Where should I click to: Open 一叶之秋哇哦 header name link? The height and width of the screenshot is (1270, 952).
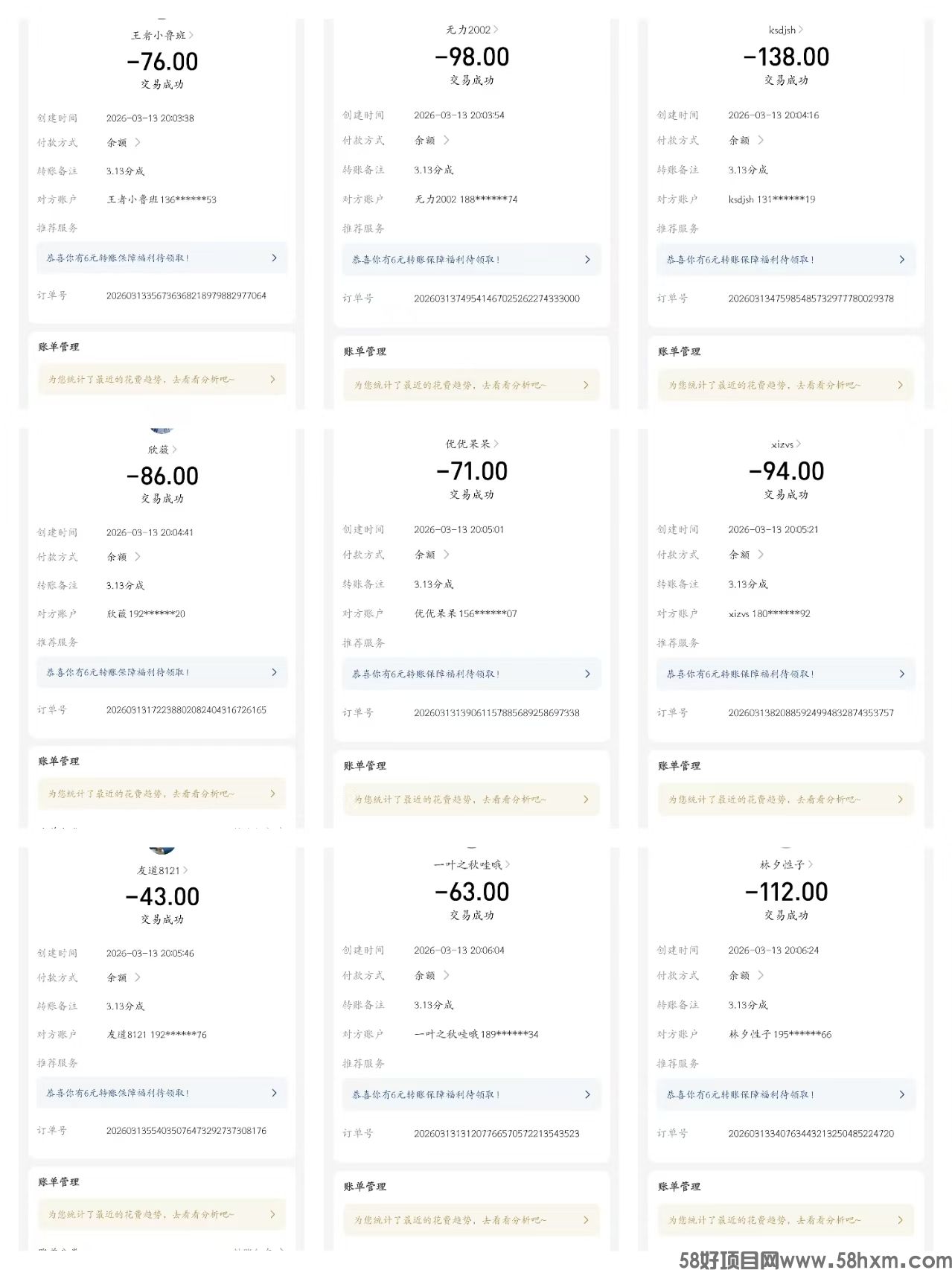coord(467,864)
